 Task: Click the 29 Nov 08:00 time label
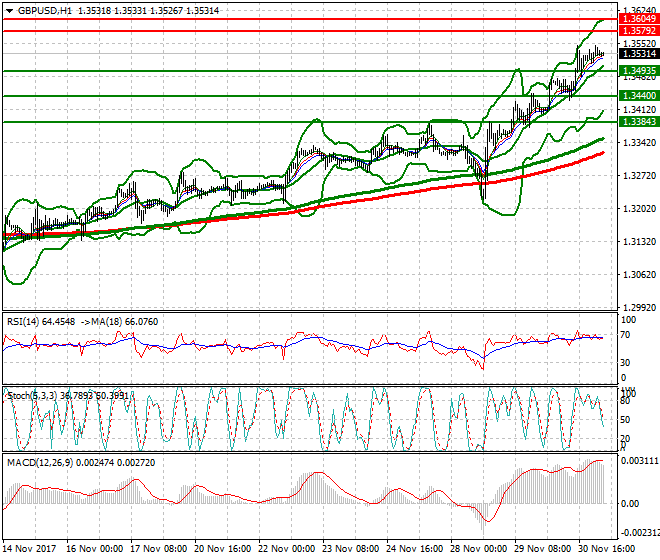543,549
